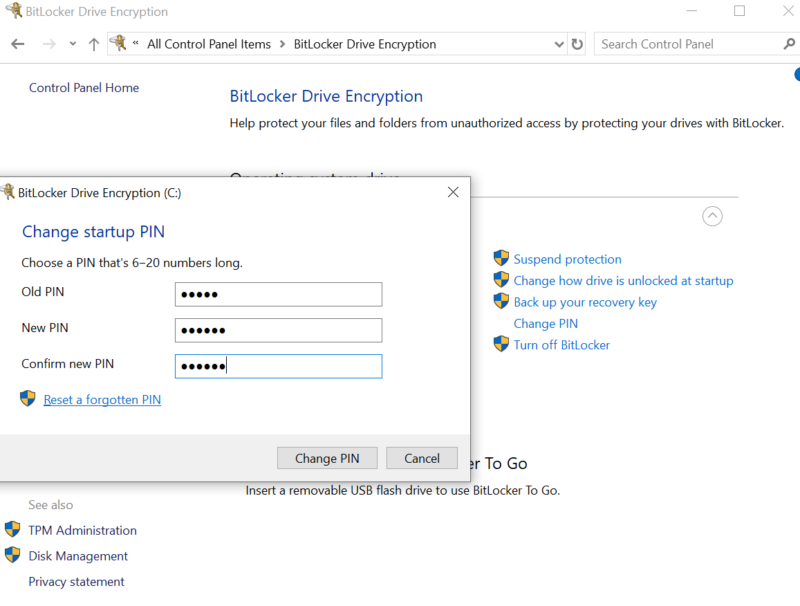Click the search magnifier icon
800x606 pixels.
tap(789, 44)
